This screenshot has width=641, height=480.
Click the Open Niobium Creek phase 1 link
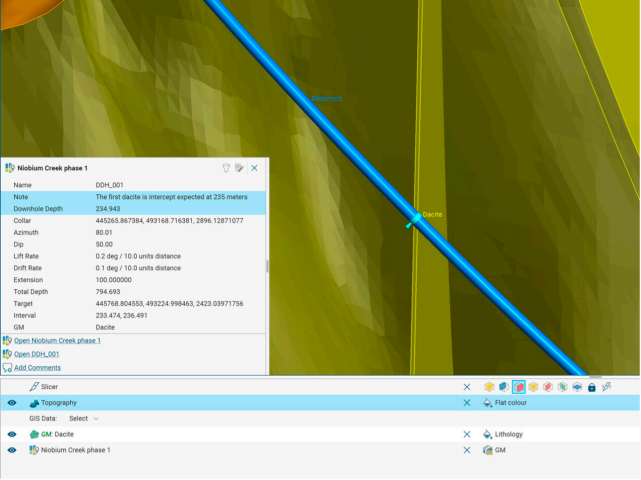tap(57, 341)
